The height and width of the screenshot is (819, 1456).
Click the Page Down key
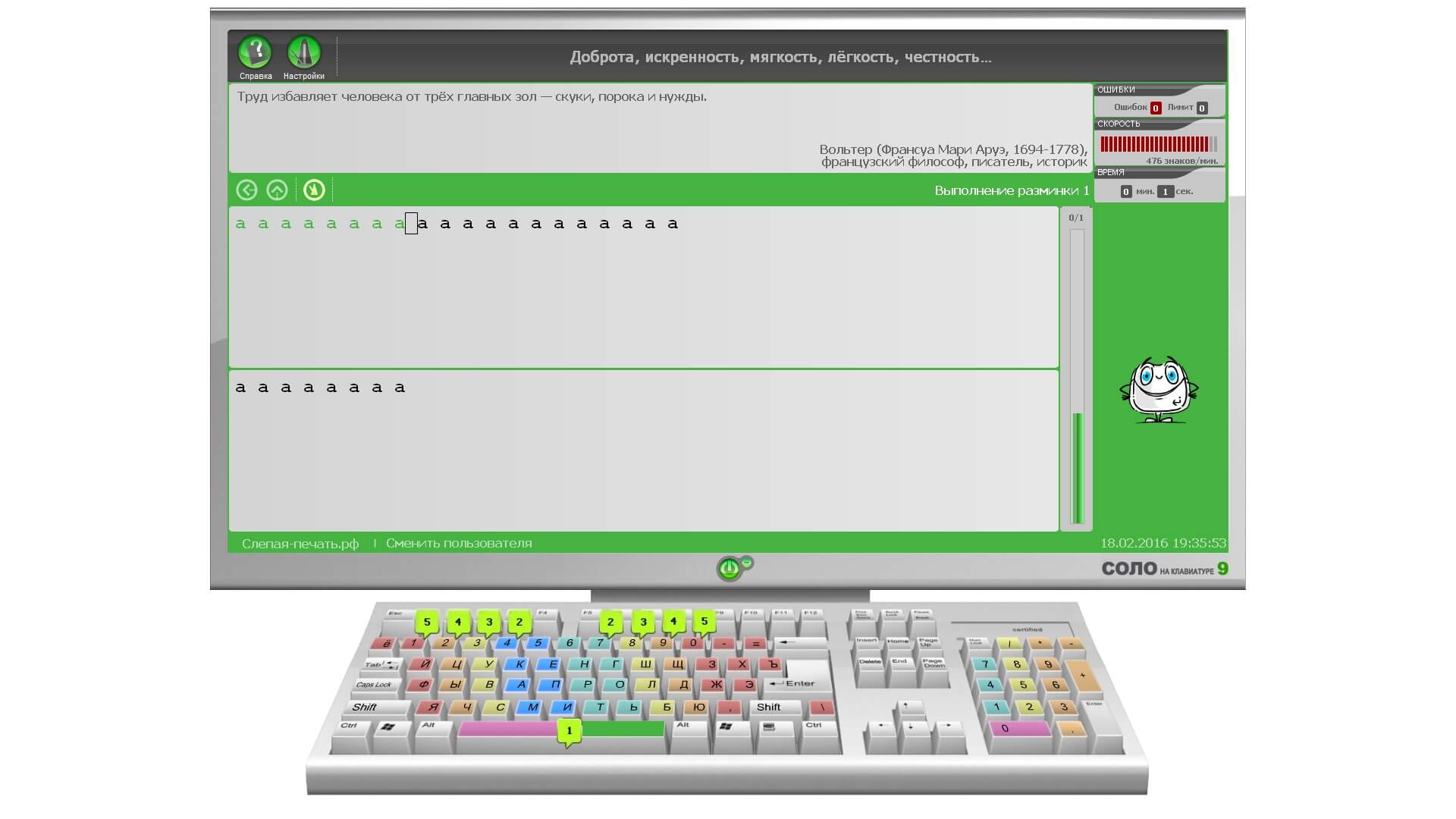pyautogui.click(x=933, y=664)
